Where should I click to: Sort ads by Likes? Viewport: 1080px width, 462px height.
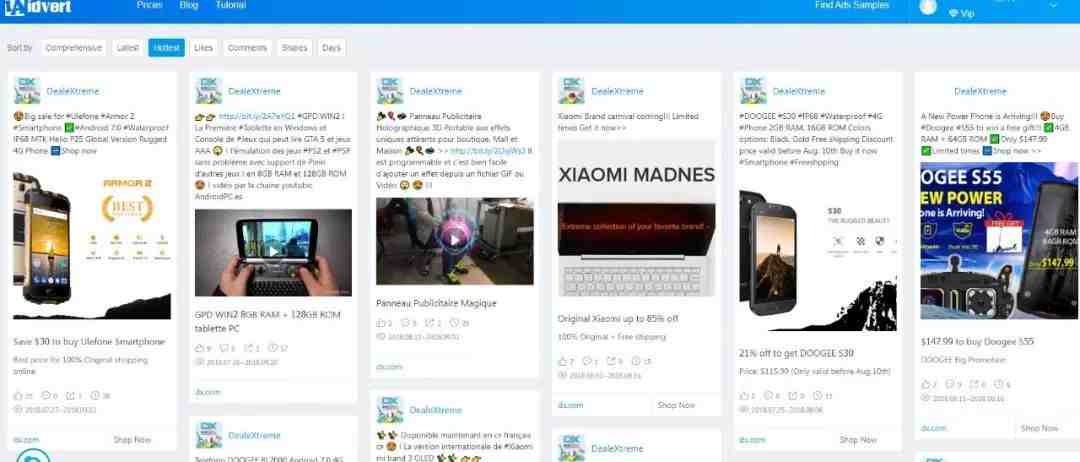tap(204, 48)
